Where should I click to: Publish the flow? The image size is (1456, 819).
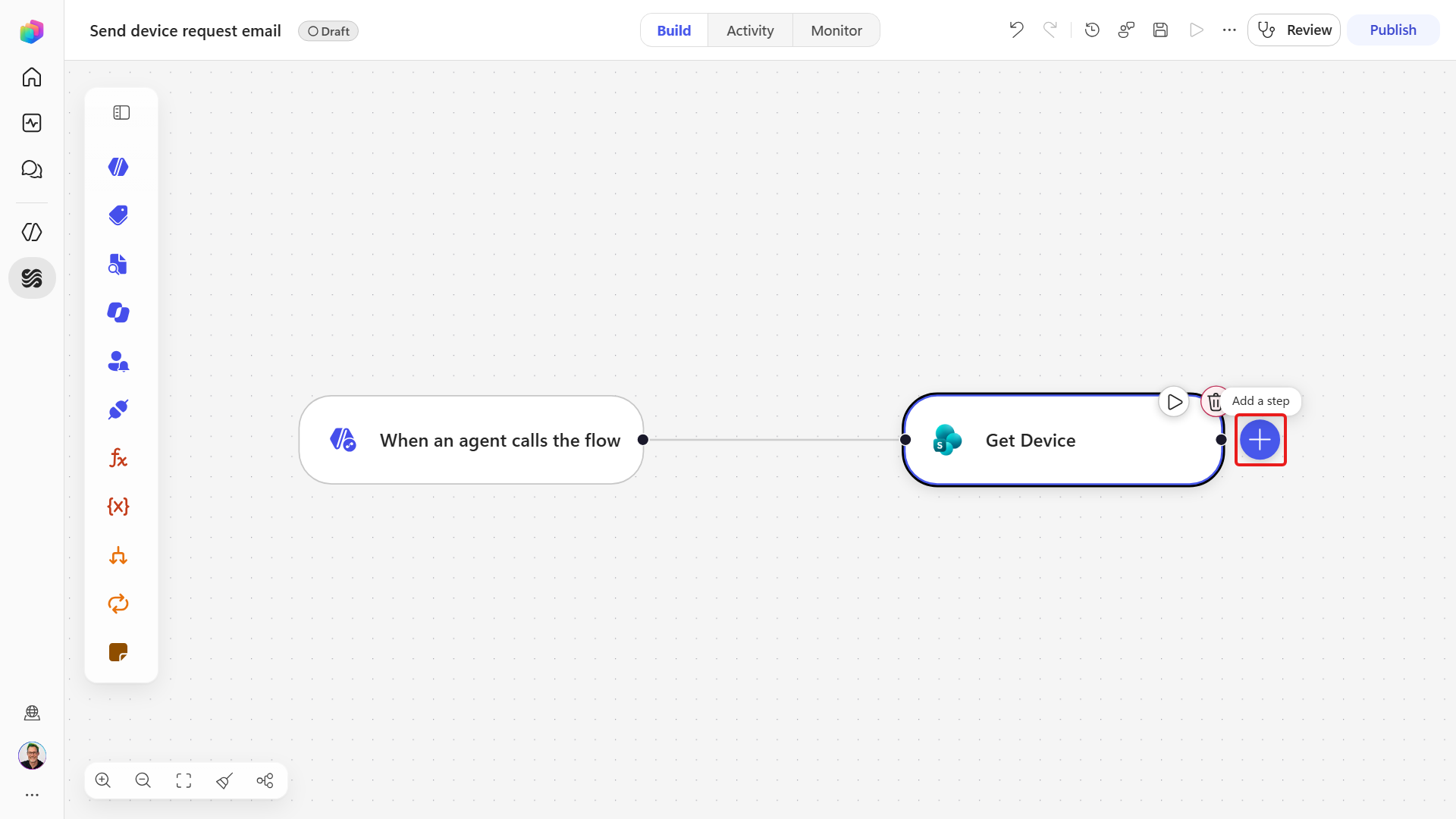pyautogui.click(x=1393, y=30)
